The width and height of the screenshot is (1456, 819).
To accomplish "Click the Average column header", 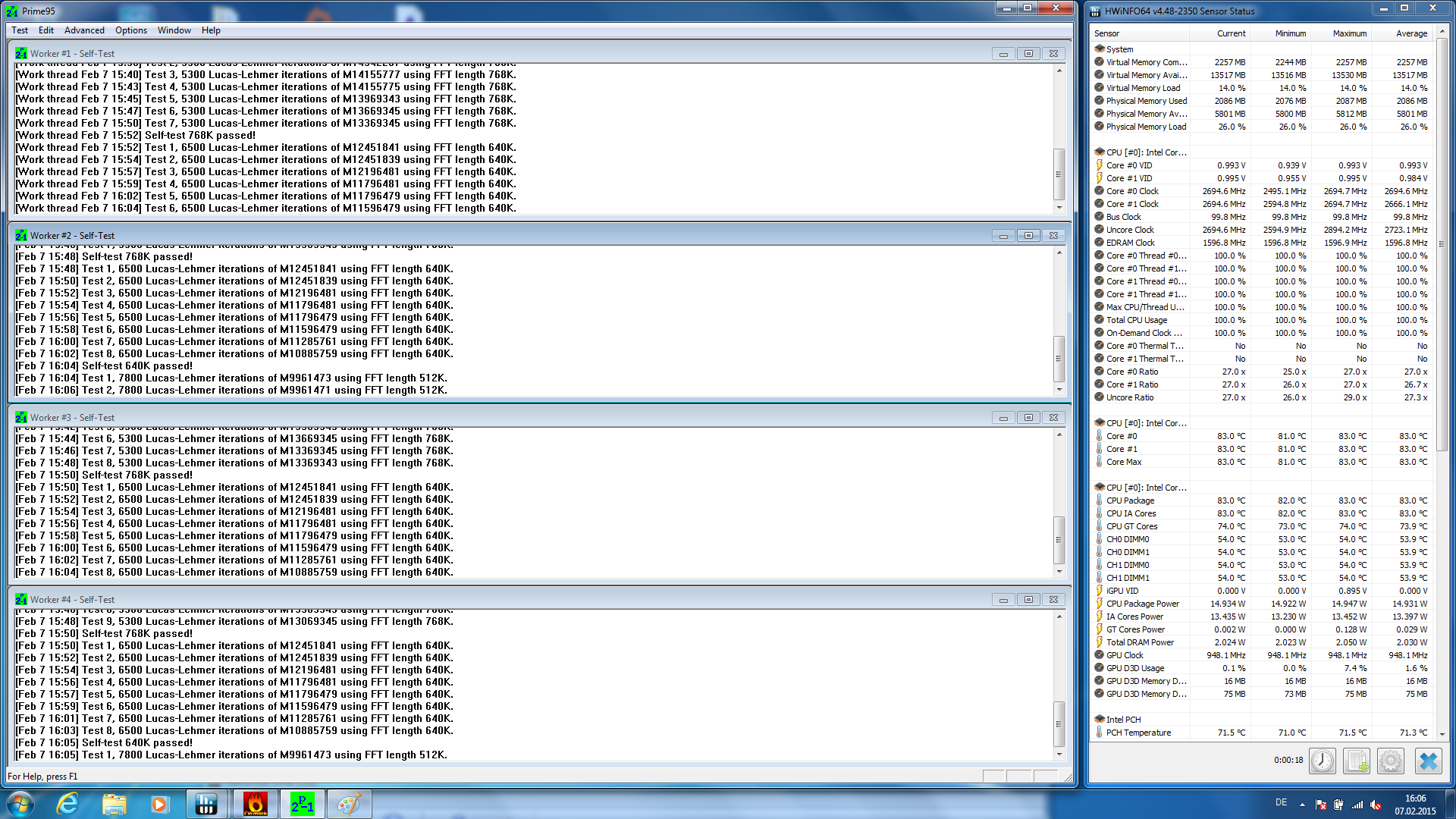I will (1401, 33).
